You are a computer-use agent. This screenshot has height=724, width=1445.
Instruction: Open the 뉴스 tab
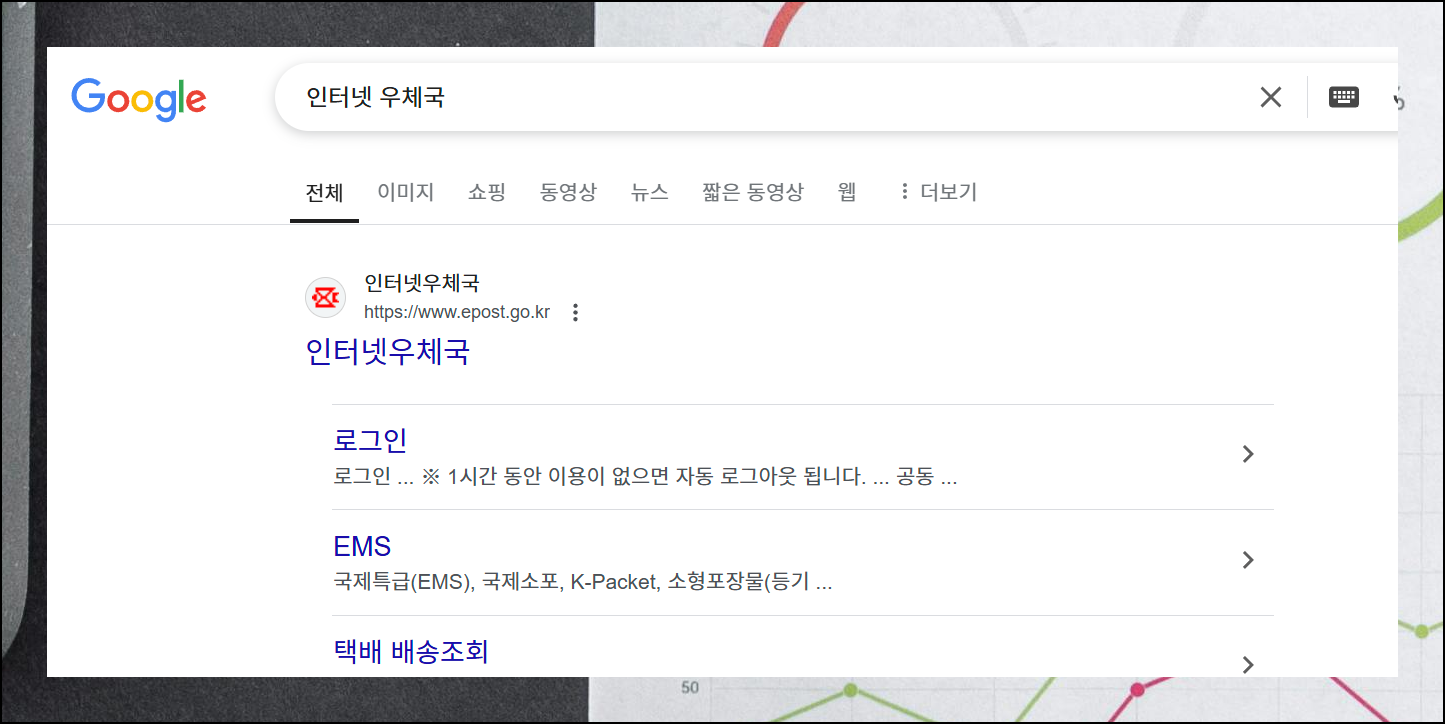pos(650,192)
